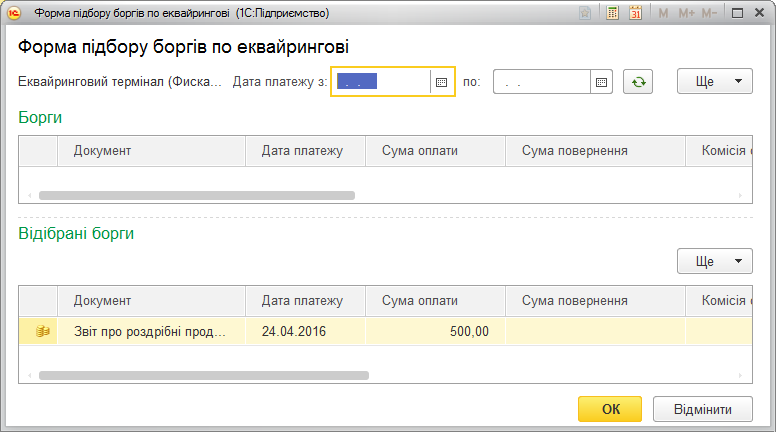Click horizontal scrollbar of Відібрані борги table
This screenshot has width=776, height=432.
point(204,376)
